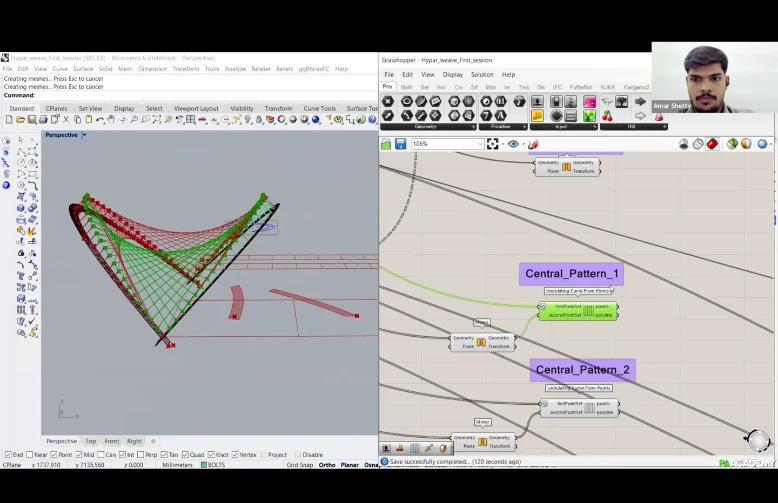The height and width of the screenshot is (503, 778).
Task: Toggle the End osnap checkbox
Action: [8, 455]
